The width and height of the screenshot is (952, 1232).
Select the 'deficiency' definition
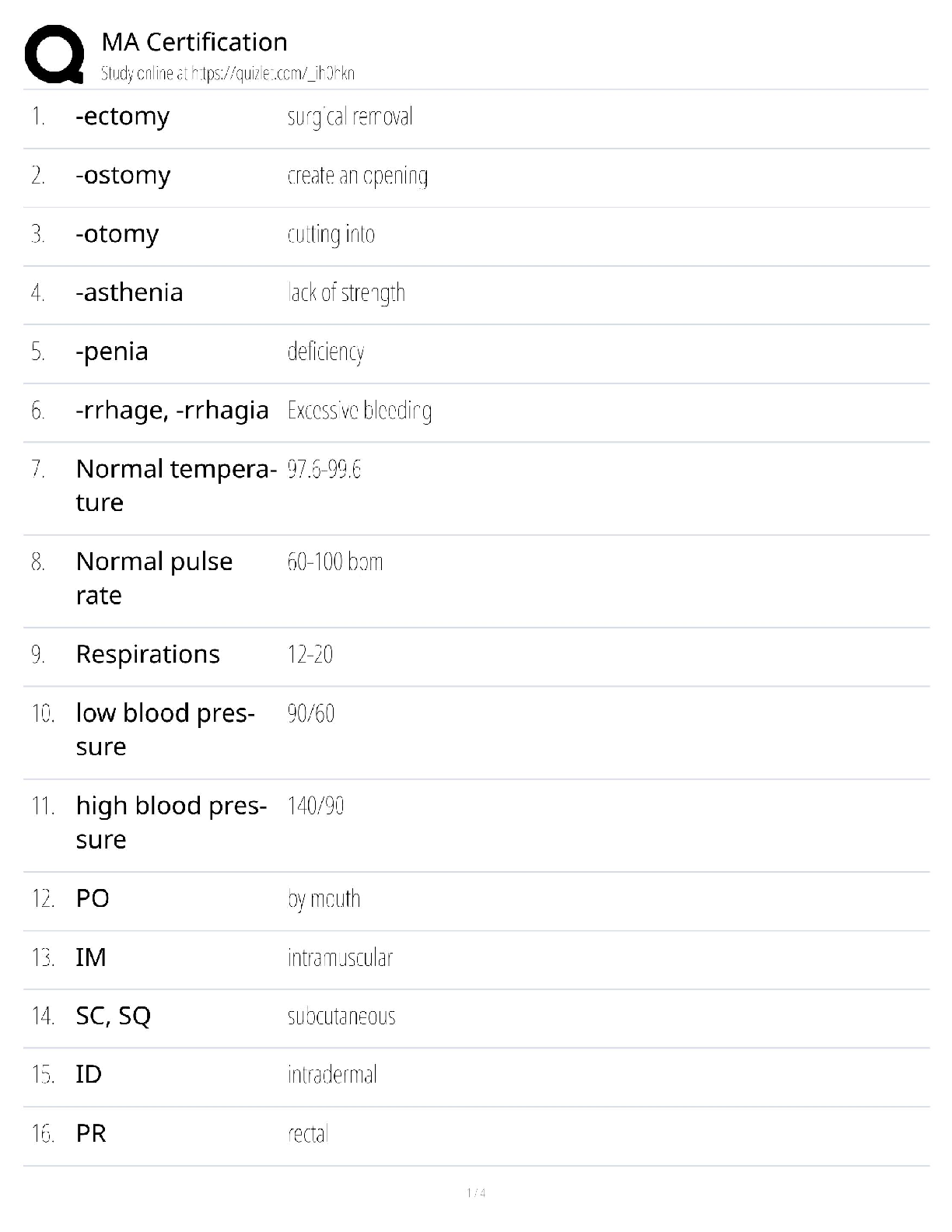tap(325, 352)
